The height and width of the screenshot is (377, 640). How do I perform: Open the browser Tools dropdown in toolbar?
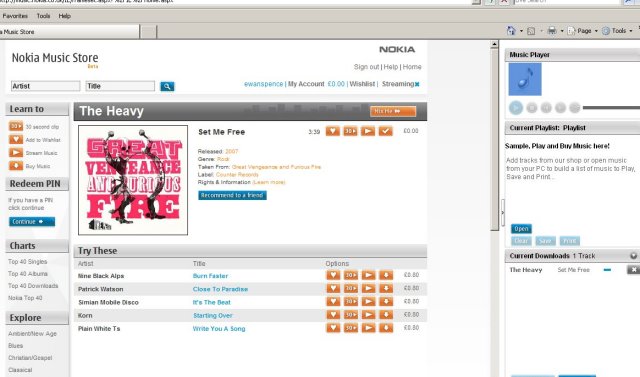click(618, 31)
